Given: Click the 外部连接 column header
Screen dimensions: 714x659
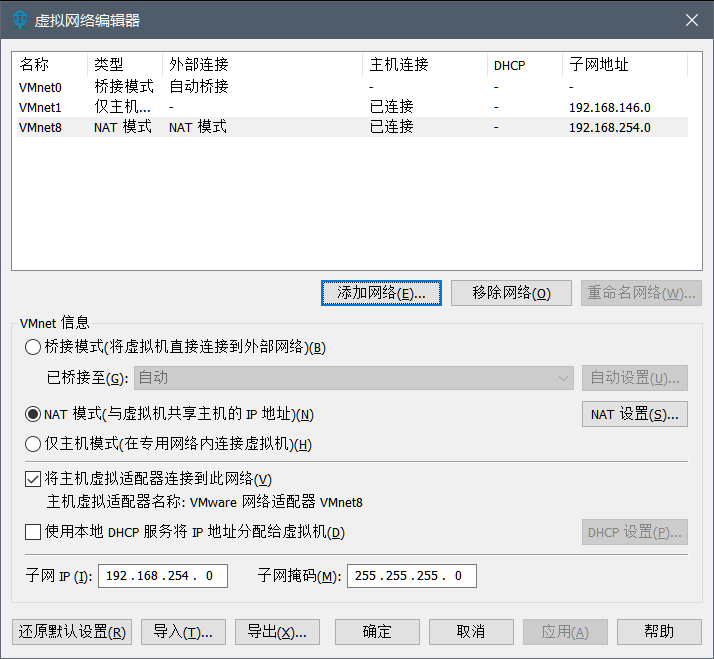Looking at the screenshot, I should 262,65.
